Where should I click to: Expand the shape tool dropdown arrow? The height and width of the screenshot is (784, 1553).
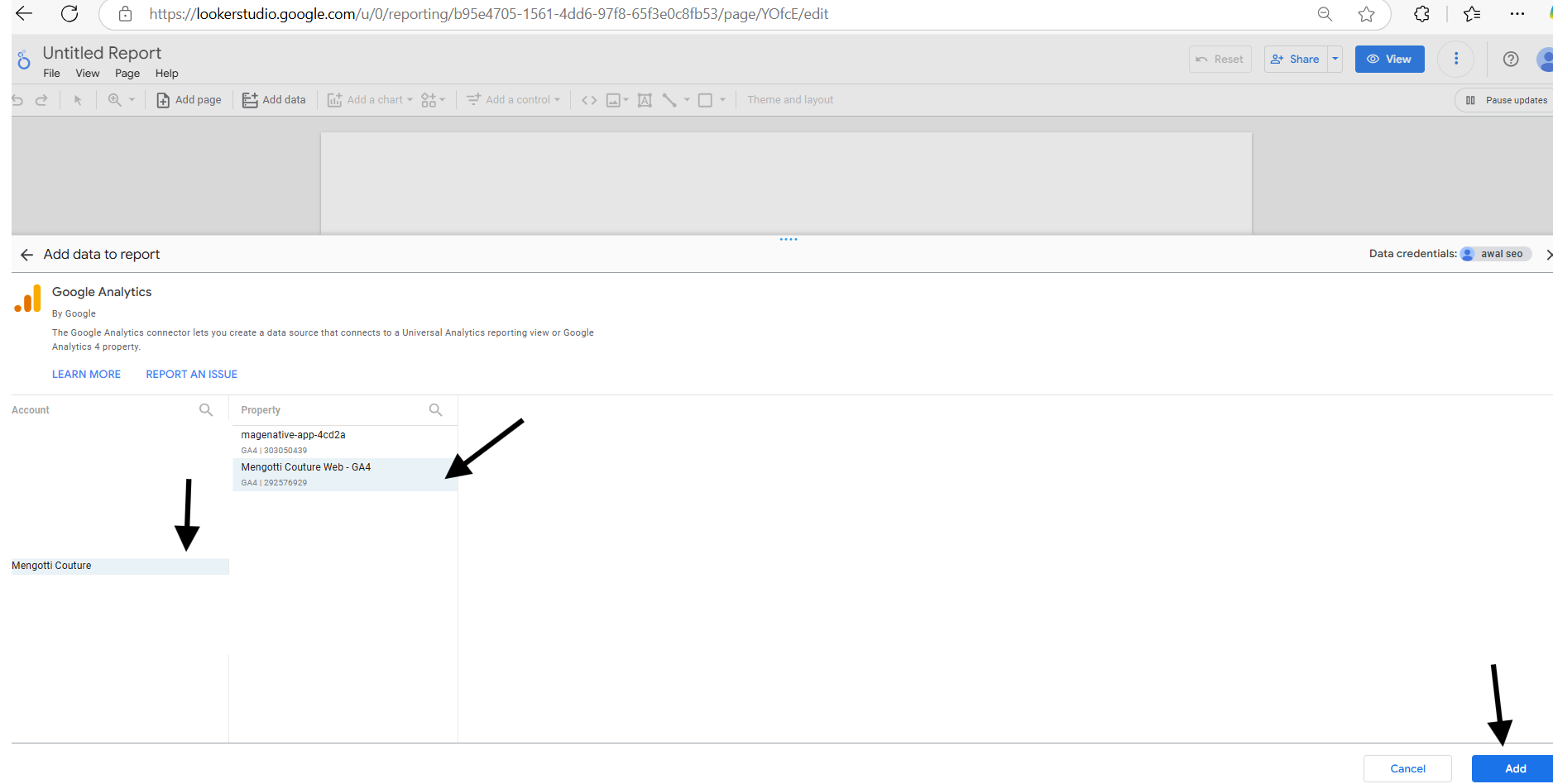[722, 100]
